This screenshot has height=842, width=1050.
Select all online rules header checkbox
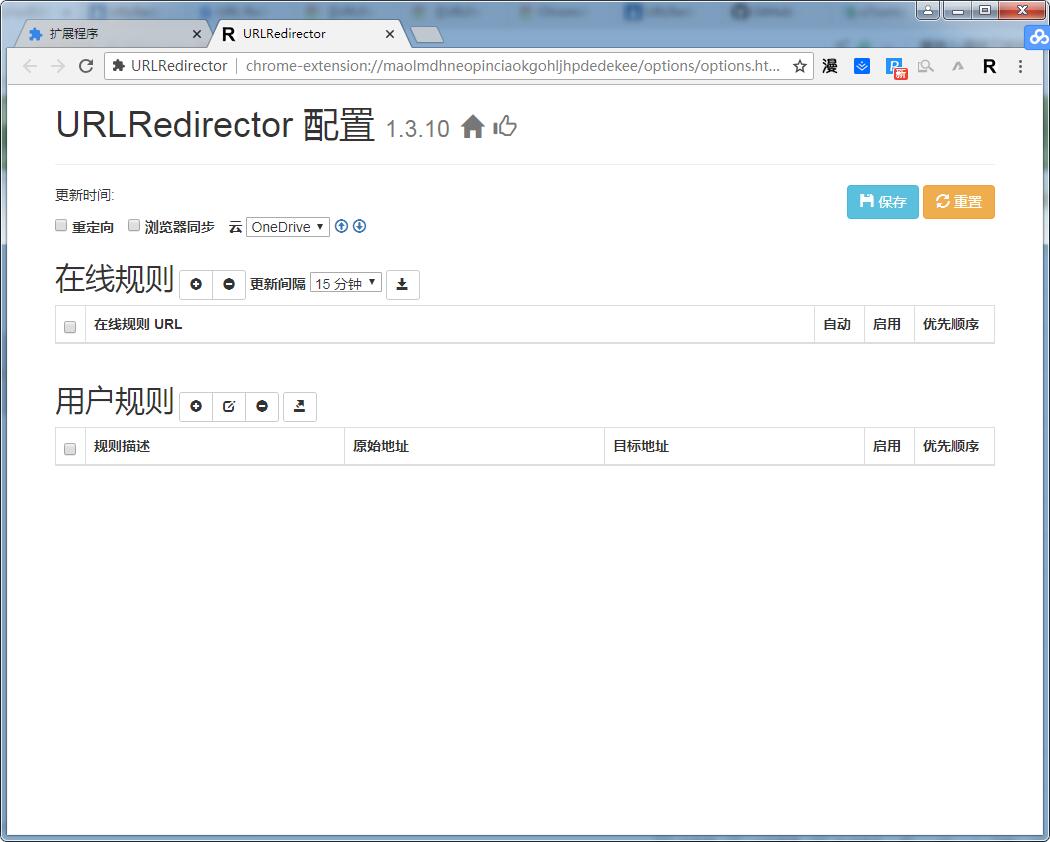coord(70,327)
